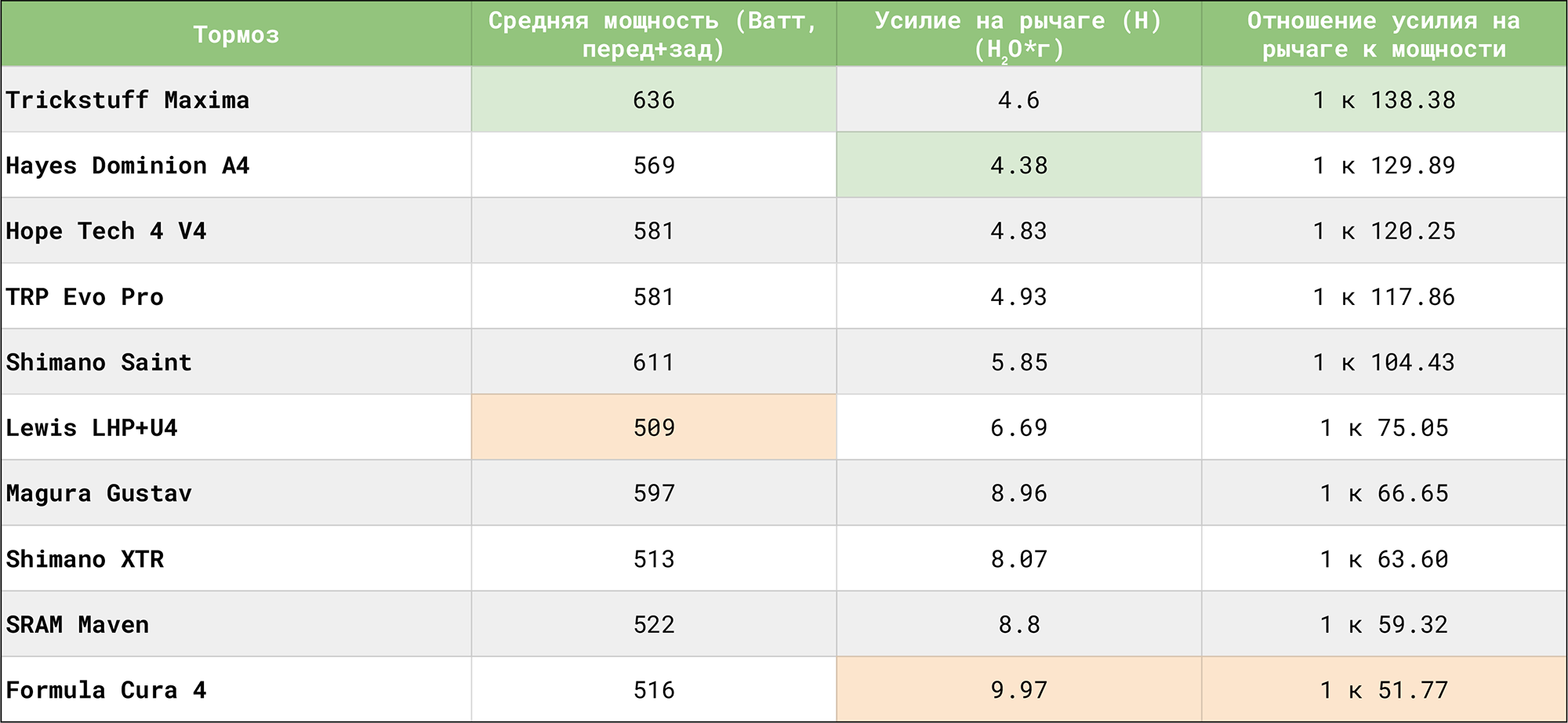Click the Hope Tech 4 V4 cell

(x=107, y=231)
